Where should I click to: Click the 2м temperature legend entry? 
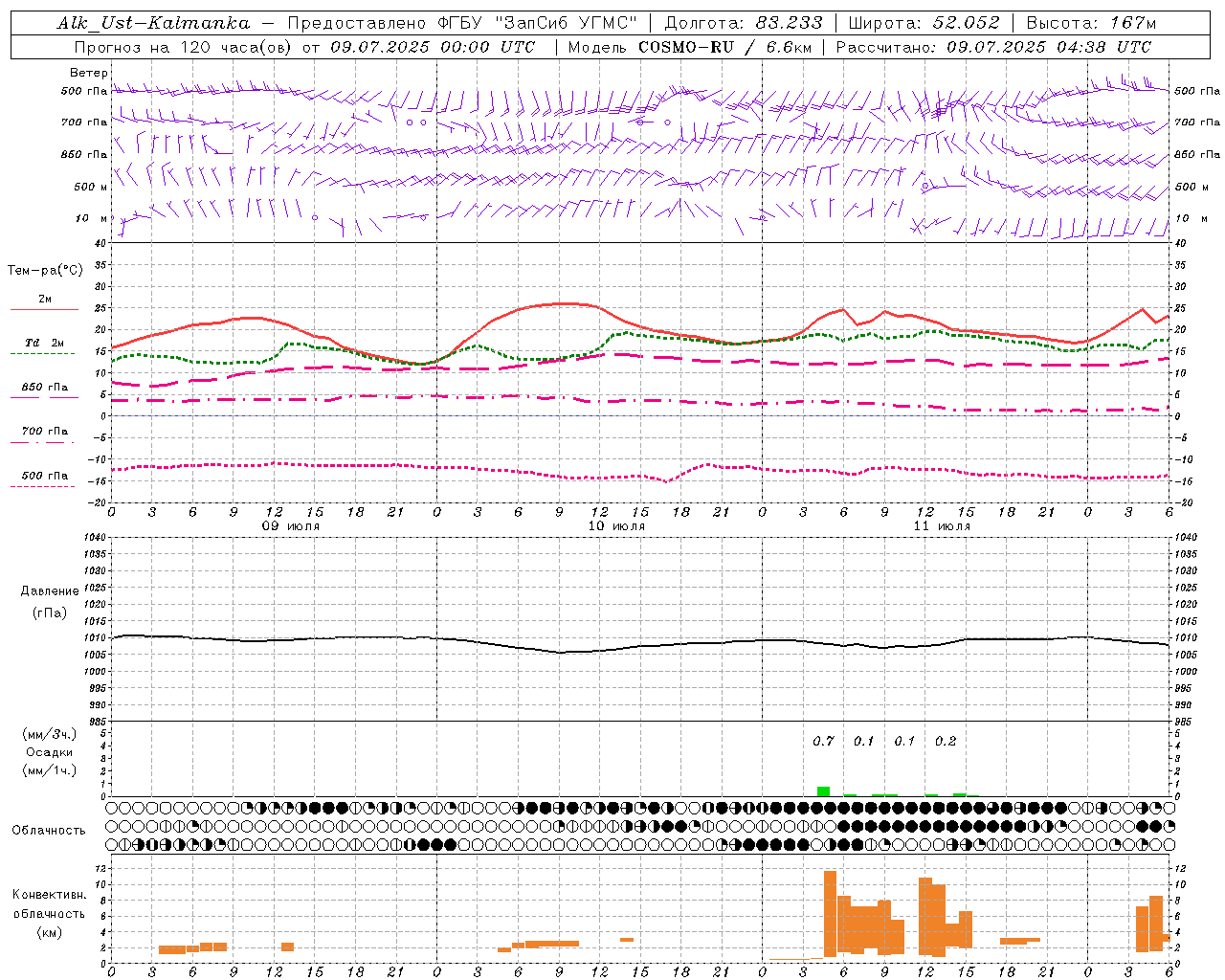pos(45,299)
